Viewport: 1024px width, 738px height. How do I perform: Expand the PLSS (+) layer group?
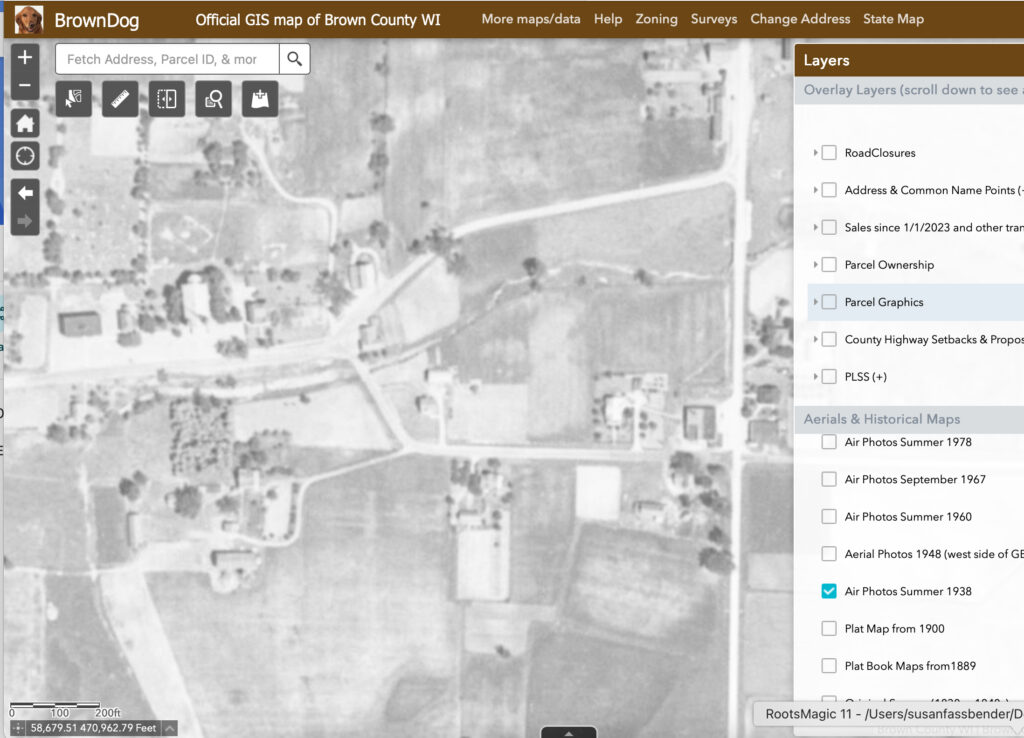coord(816,377)
